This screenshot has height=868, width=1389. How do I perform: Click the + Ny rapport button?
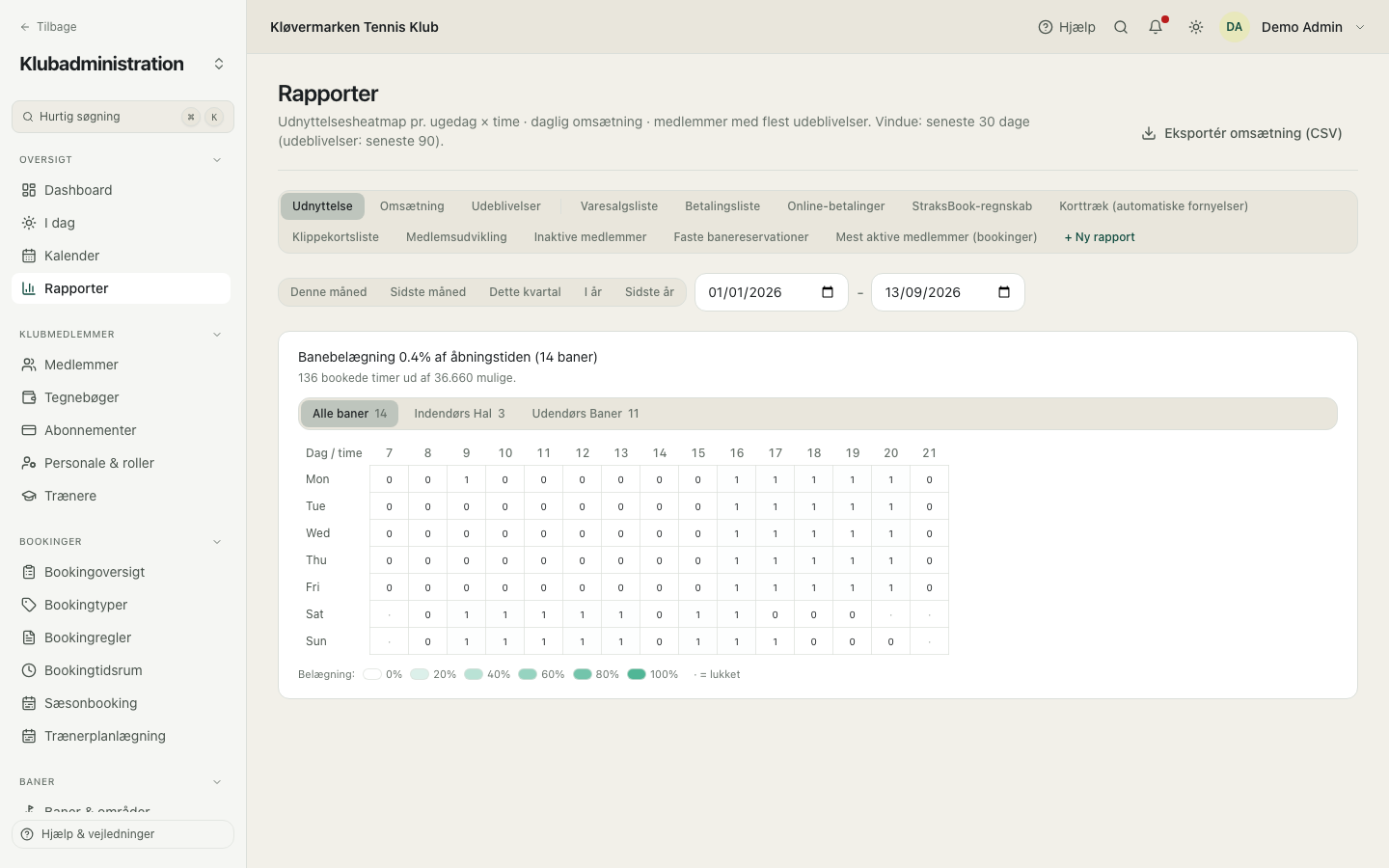[1100, 237]
